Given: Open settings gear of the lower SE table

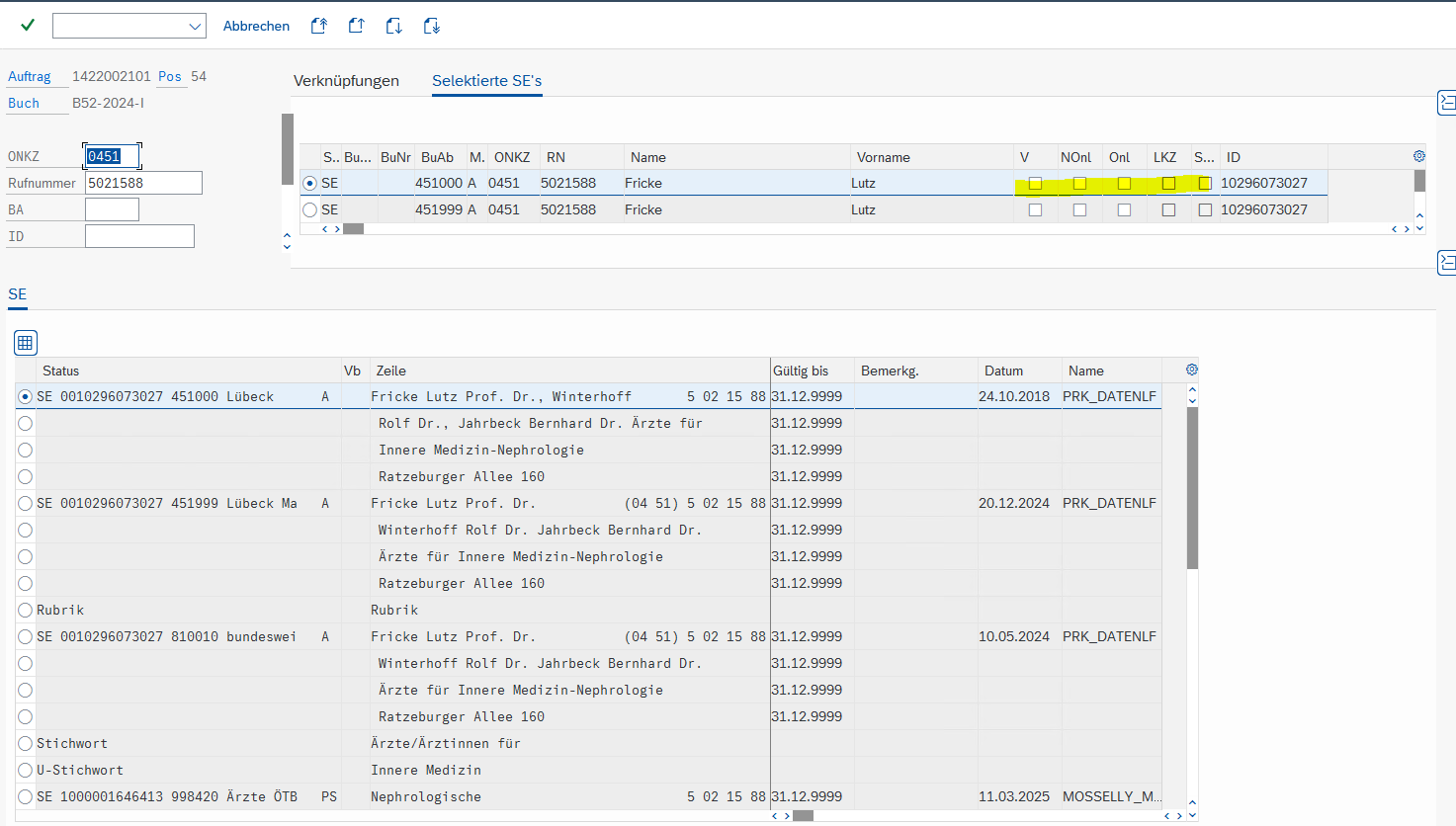Looking at the screenshot, I should (1192, 370).
